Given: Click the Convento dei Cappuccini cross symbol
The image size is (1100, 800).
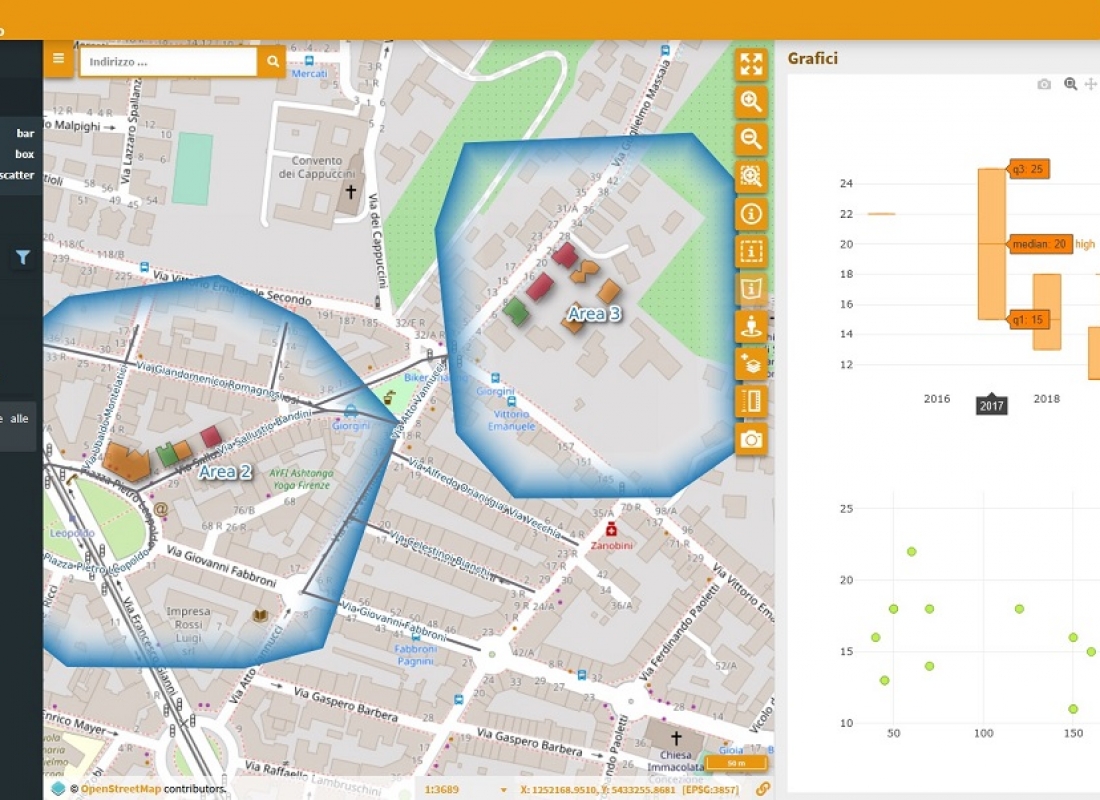Looking at the screenshot, I should pos(351,191).
